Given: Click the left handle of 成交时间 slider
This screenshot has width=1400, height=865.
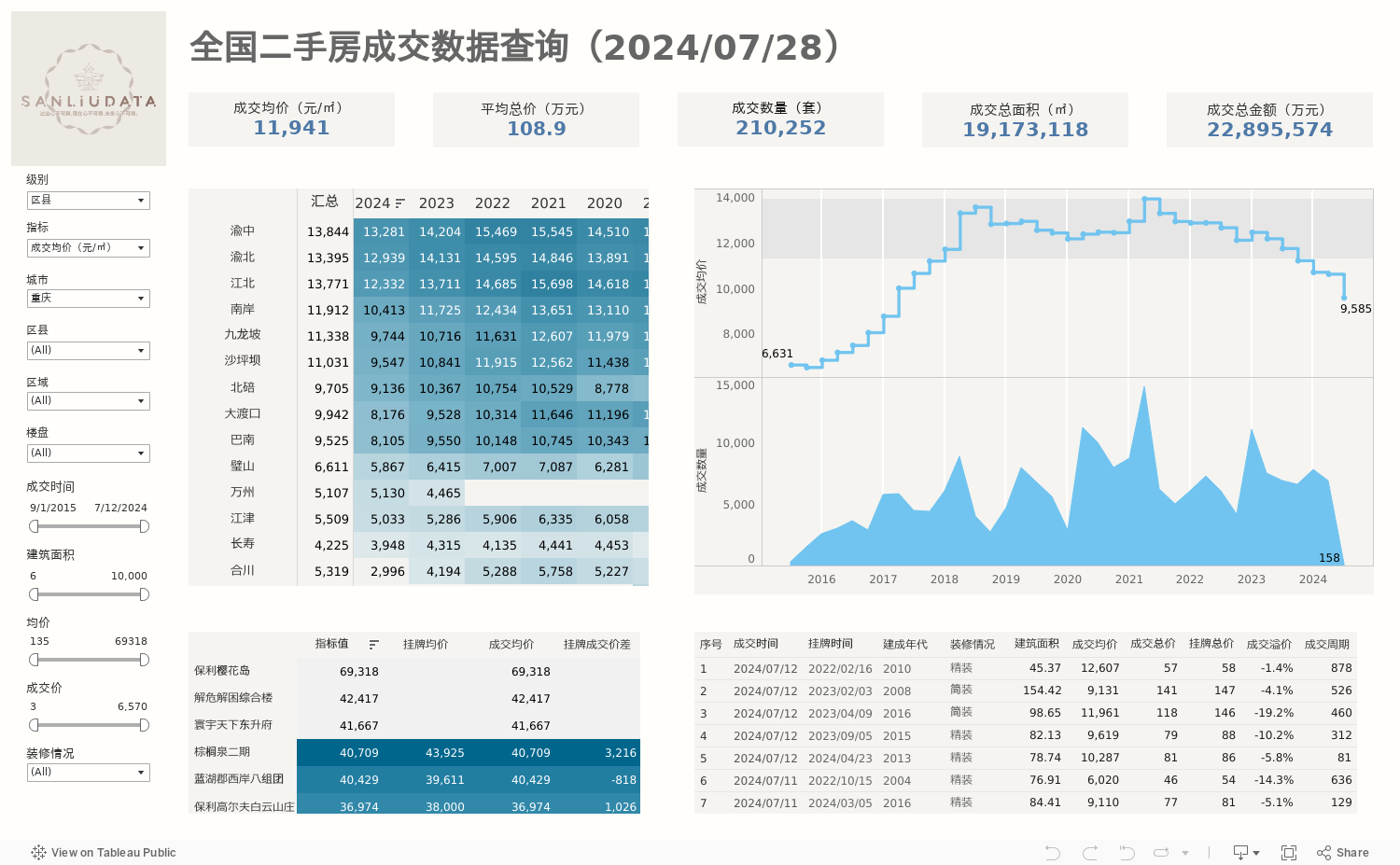Looking at the screenshot, I should pos(34,526).
